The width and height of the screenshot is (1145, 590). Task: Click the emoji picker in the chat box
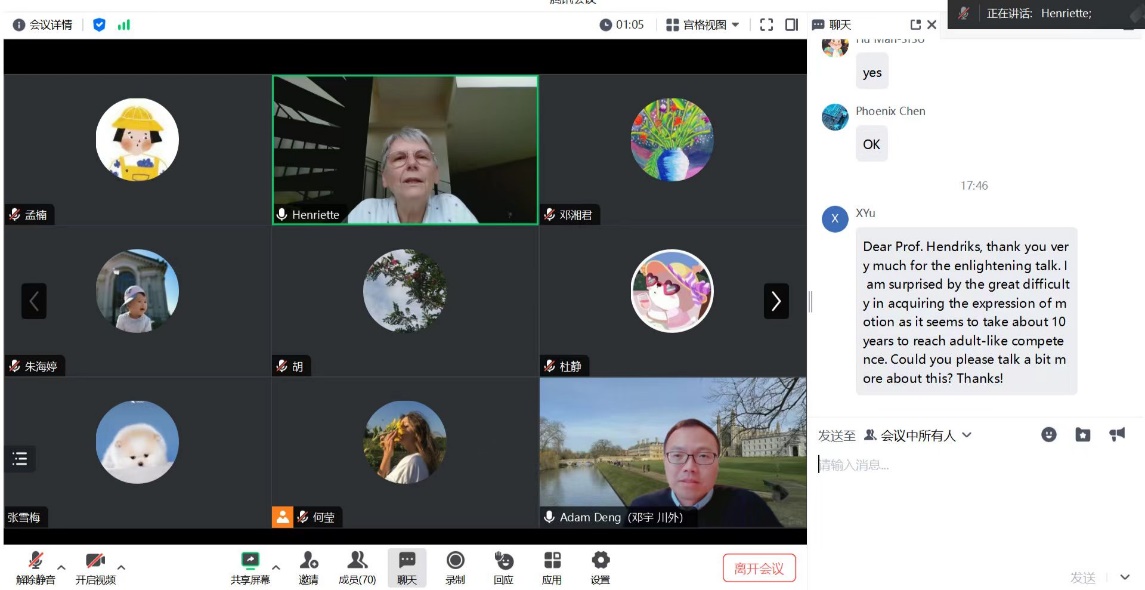point(1048,435)
